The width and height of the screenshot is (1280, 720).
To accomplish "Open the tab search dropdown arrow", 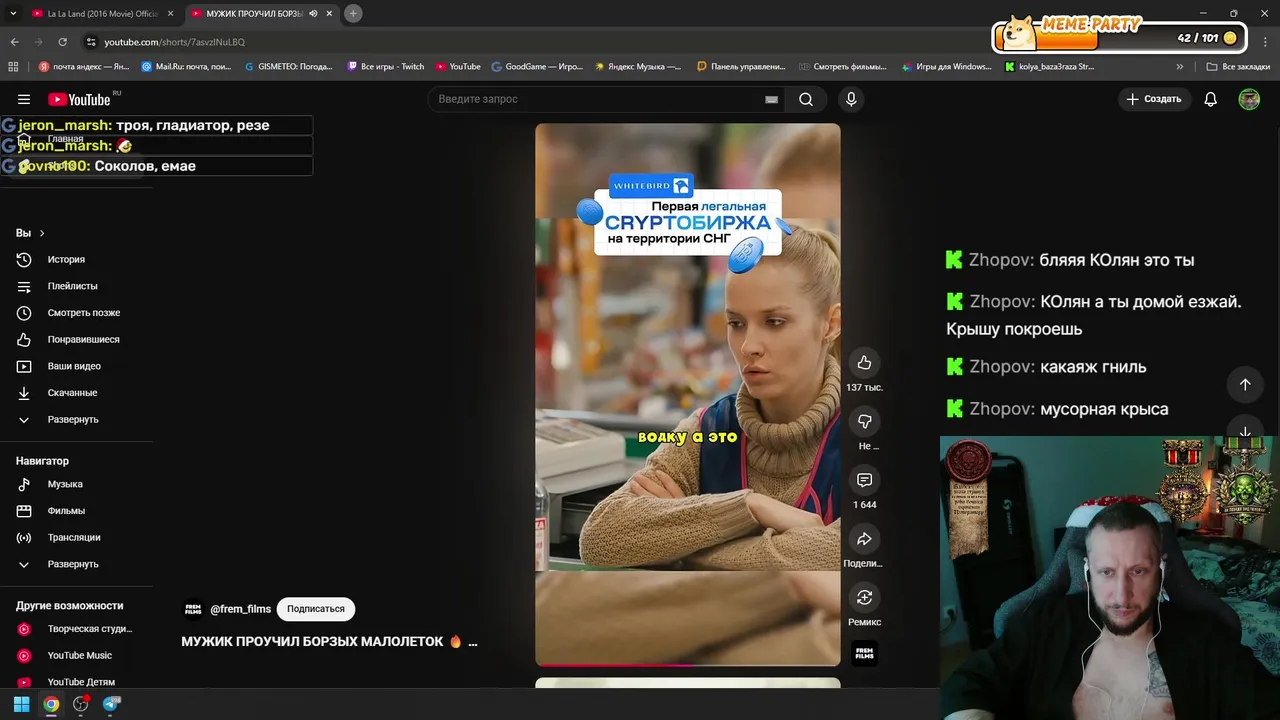I will [13, 13].
